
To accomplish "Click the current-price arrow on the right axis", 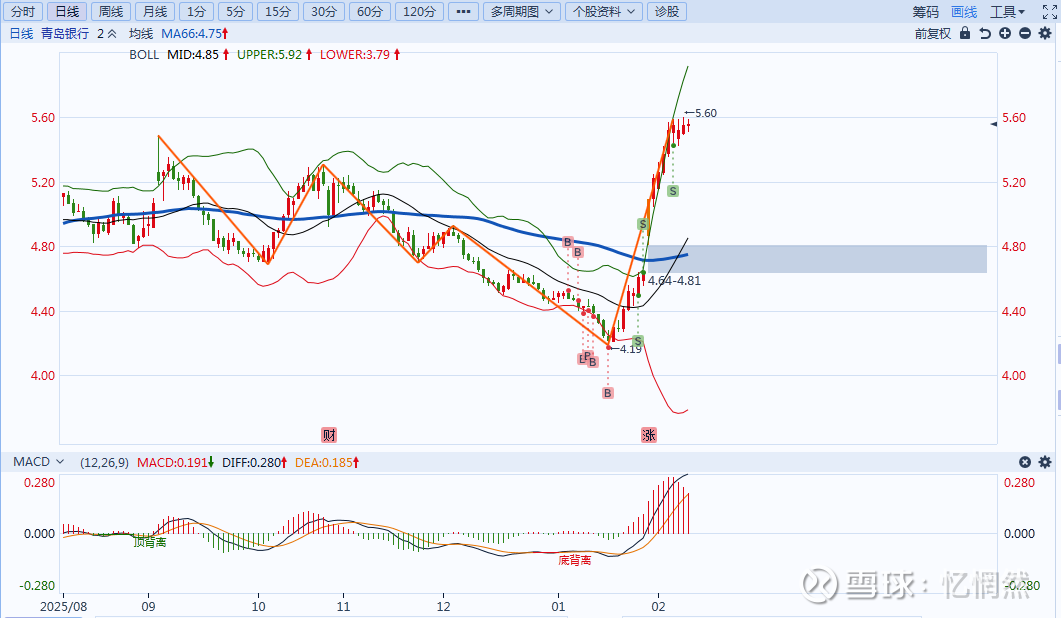I will [993, 124].
